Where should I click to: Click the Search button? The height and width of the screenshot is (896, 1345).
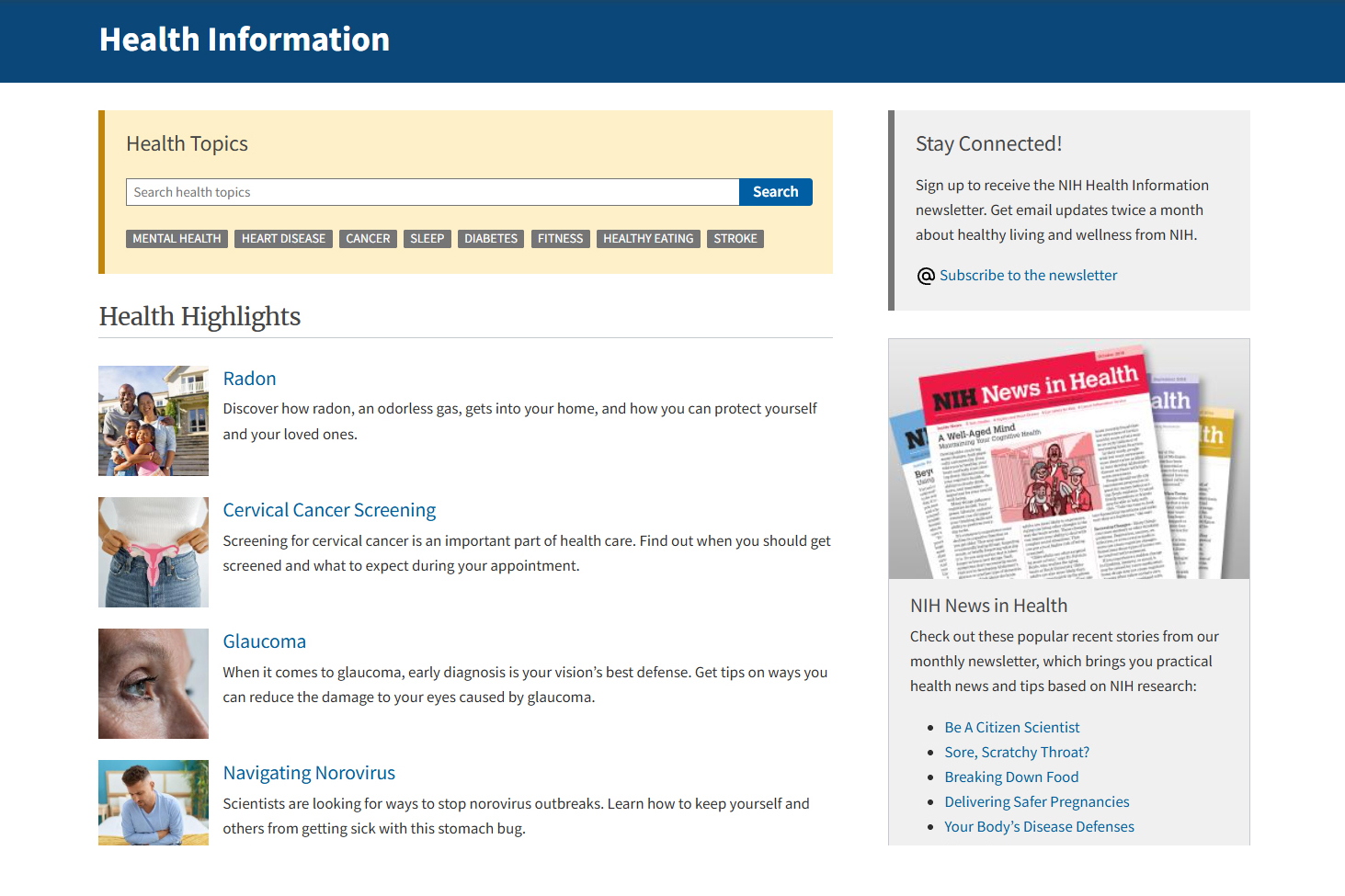click(x=775, y=191)
